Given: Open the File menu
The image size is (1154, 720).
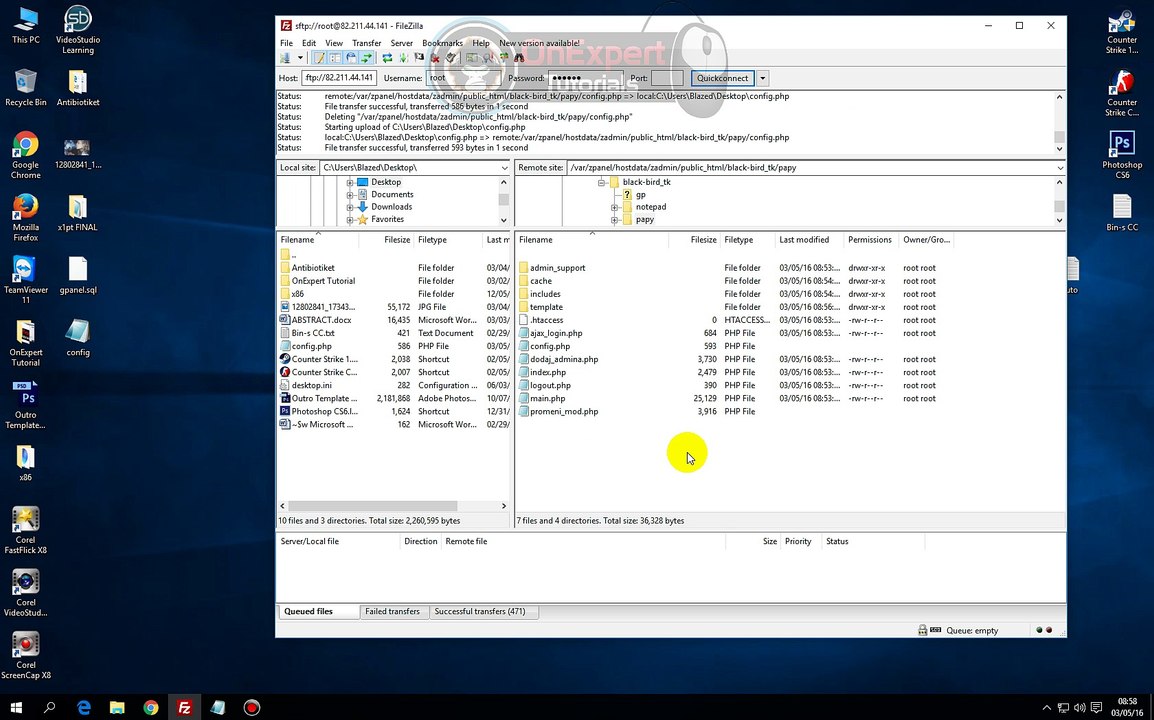Looking at the screenshot, I should click(x=286, y=43).
